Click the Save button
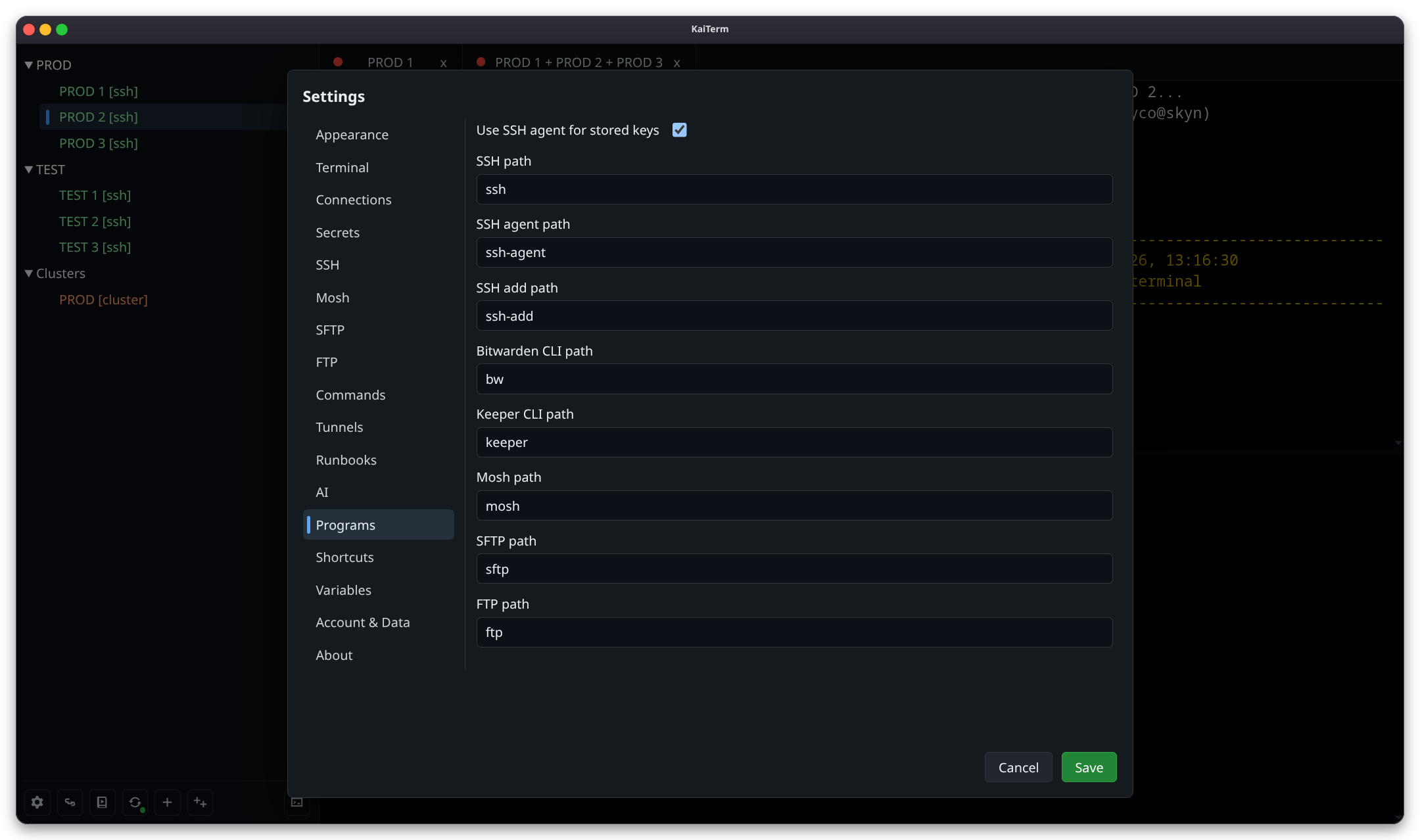This screenshot has height=840, width=1420. 1089,767
